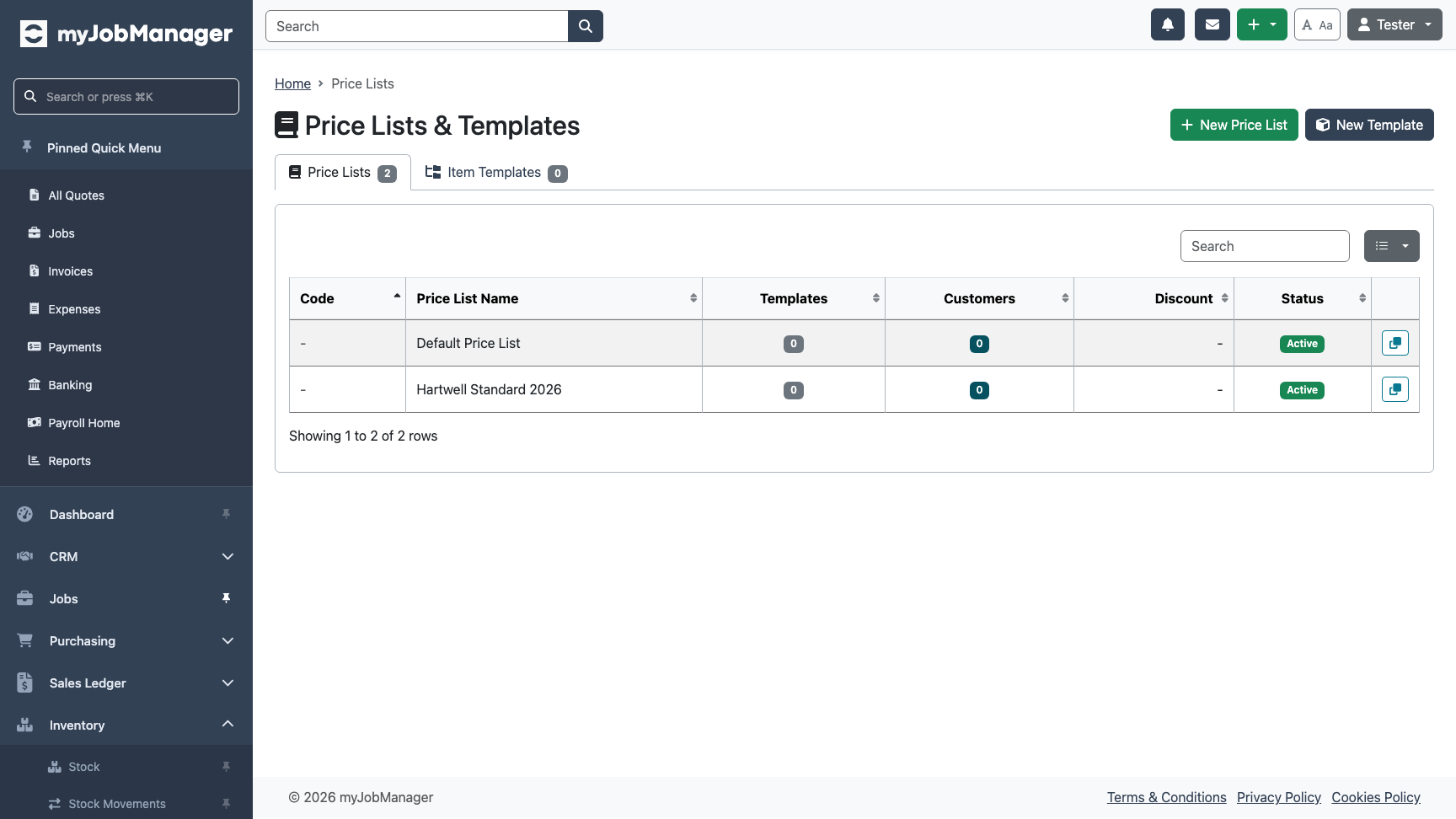Expand the Purchasing menu chevron
This screenshot has height=819, width=1456.
click(x=227, y=640)
